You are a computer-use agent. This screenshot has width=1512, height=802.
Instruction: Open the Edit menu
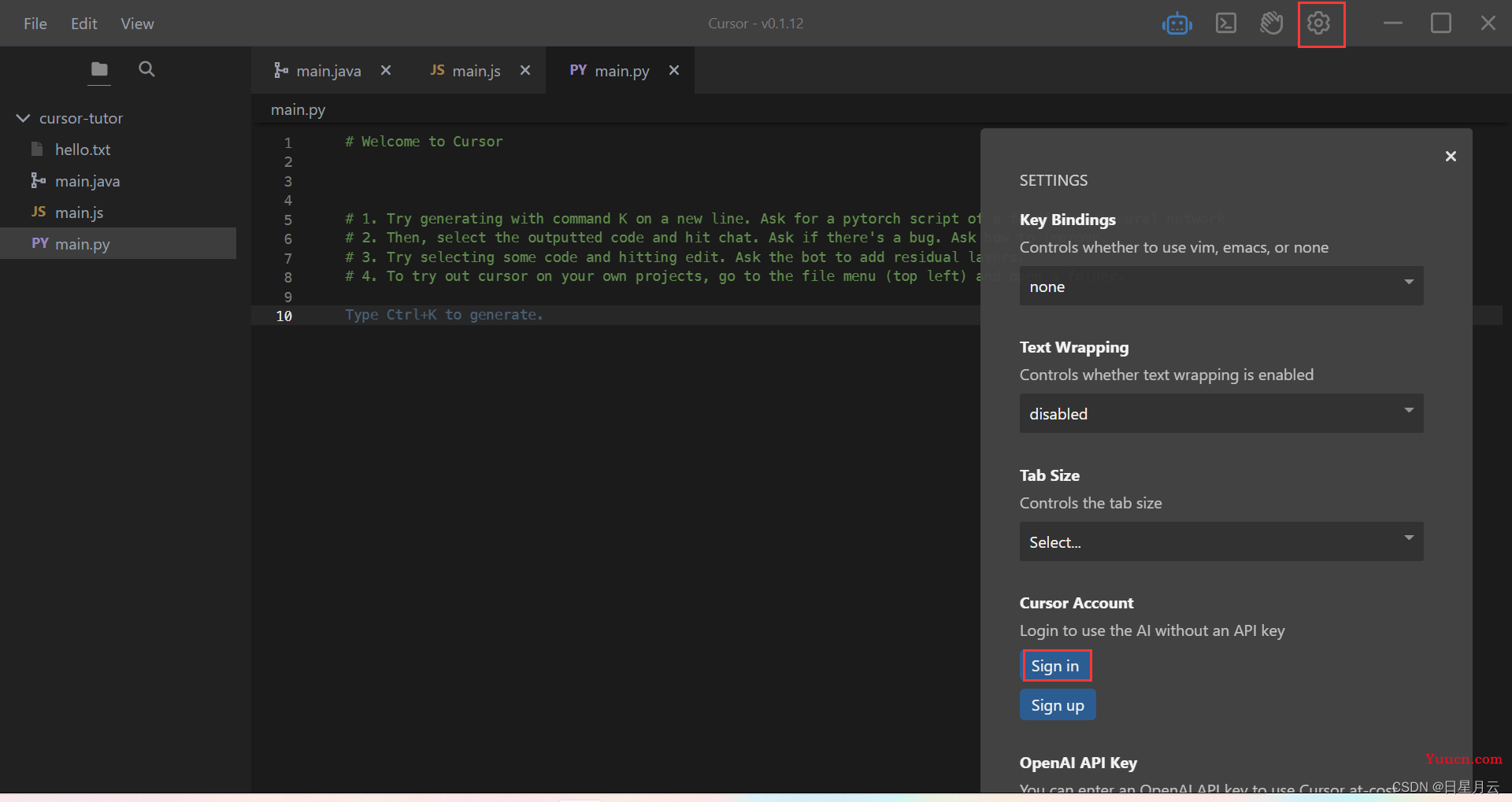tap(83, 24)
